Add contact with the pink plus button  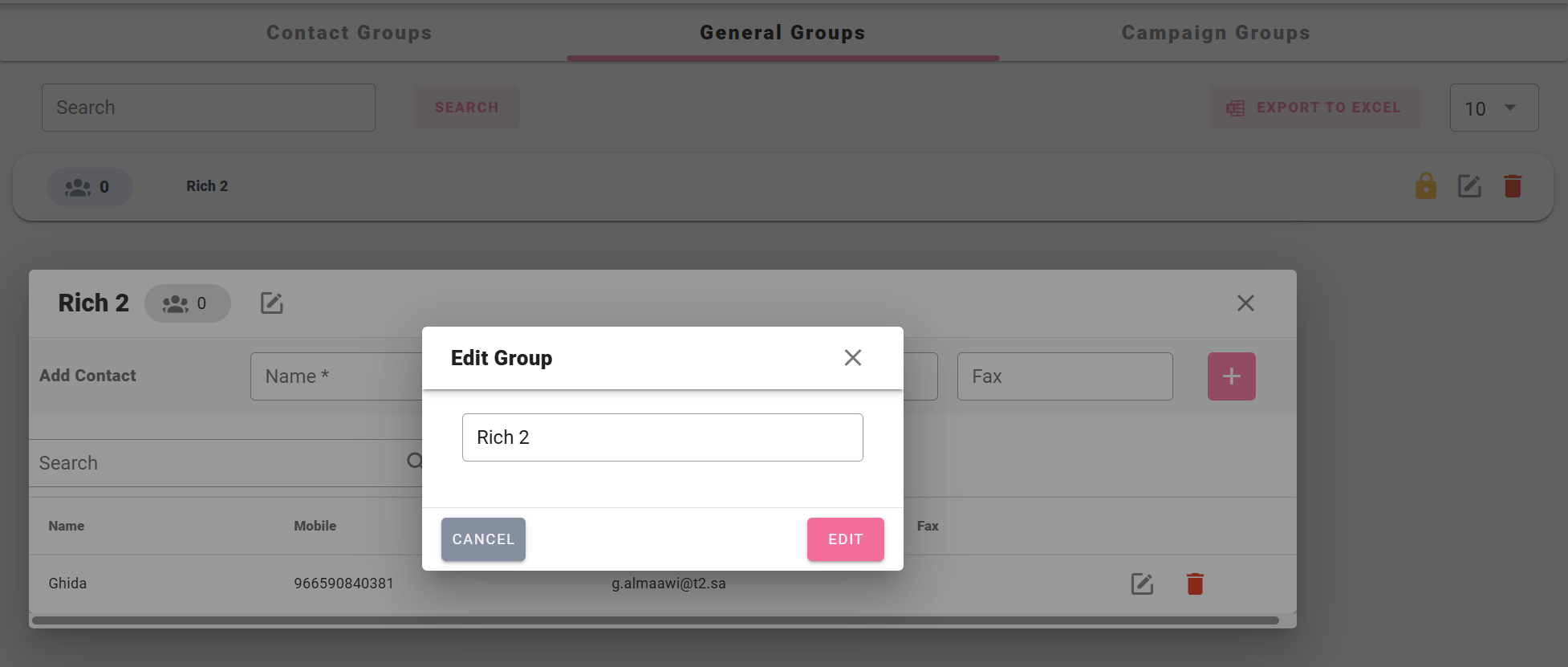click(x=1231, y=376)
